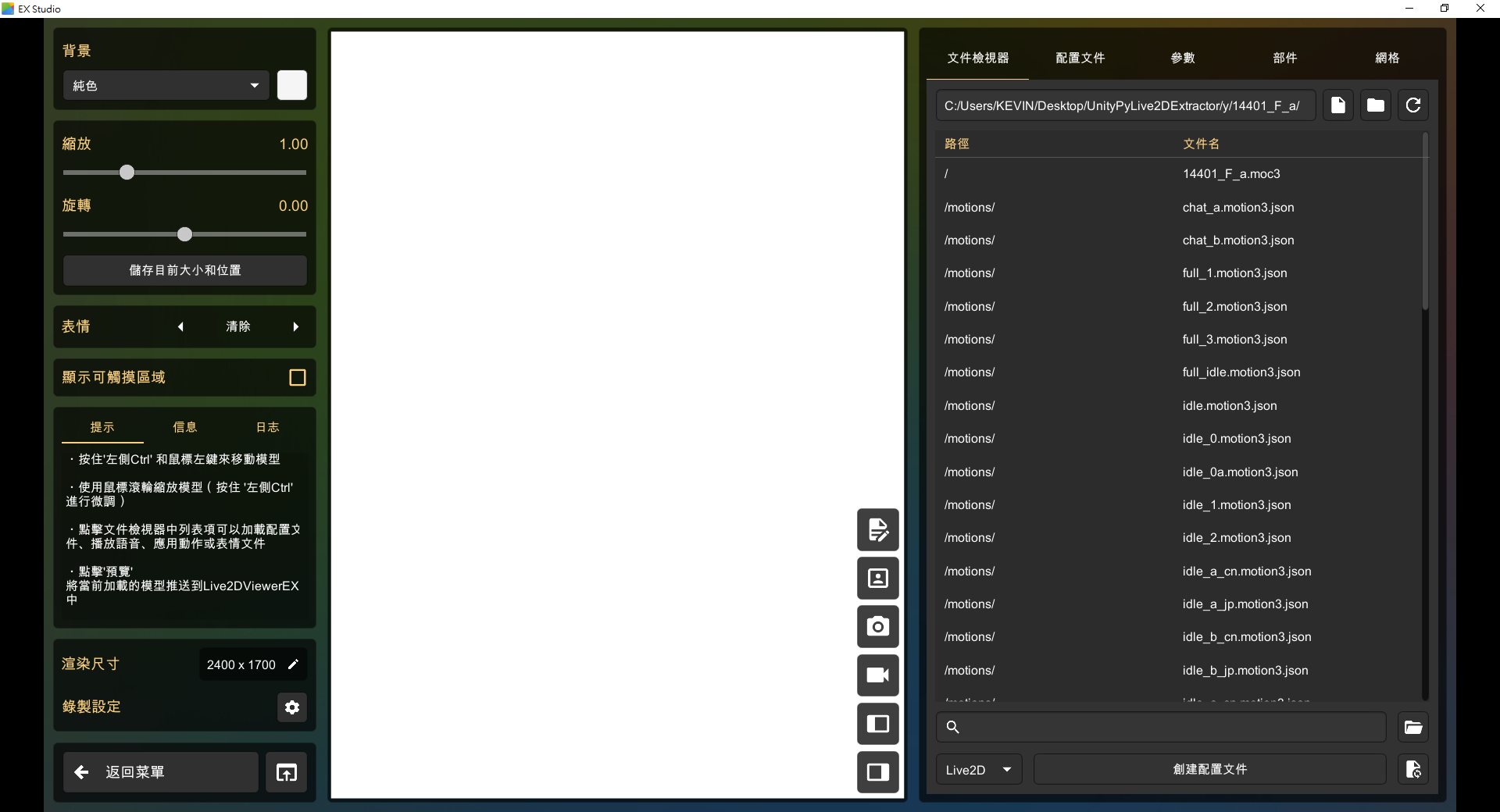
Task: Click the 返回菜單 button
Action: (160, 772)
